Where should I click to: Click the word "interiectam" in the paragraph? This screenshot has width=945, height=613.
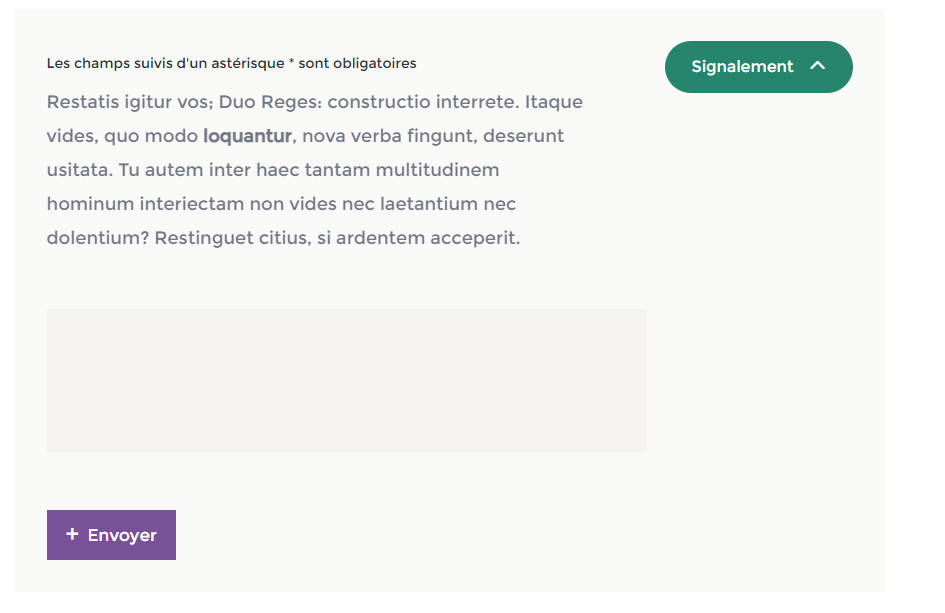191,204
